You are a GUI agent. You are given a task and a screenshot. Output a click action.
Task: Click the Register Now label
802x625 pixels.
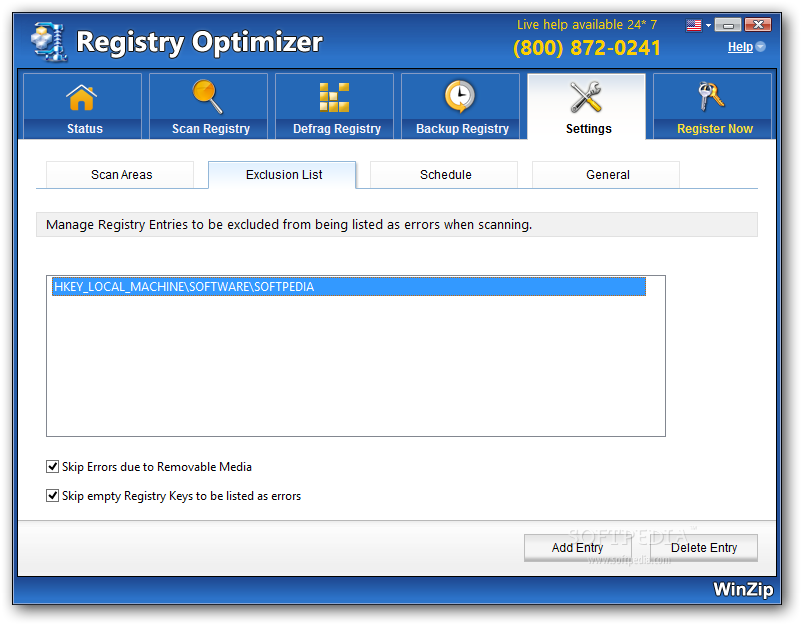click(x=715, y=129)
